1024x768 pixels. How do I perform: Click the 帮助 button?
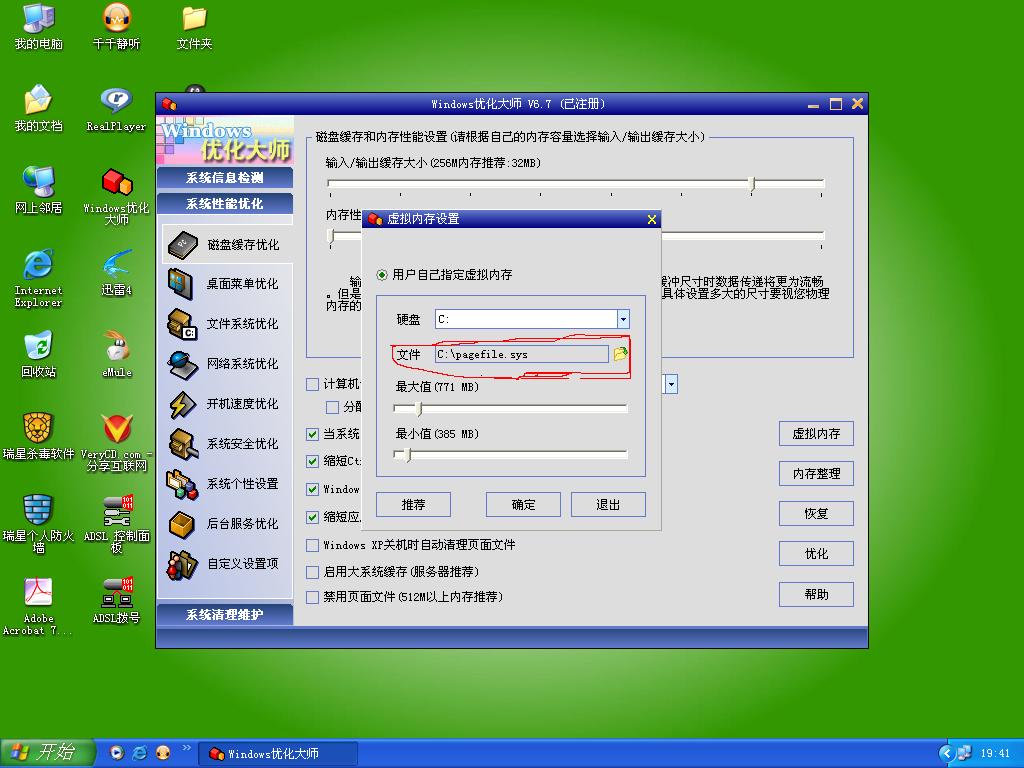point(816,594)
